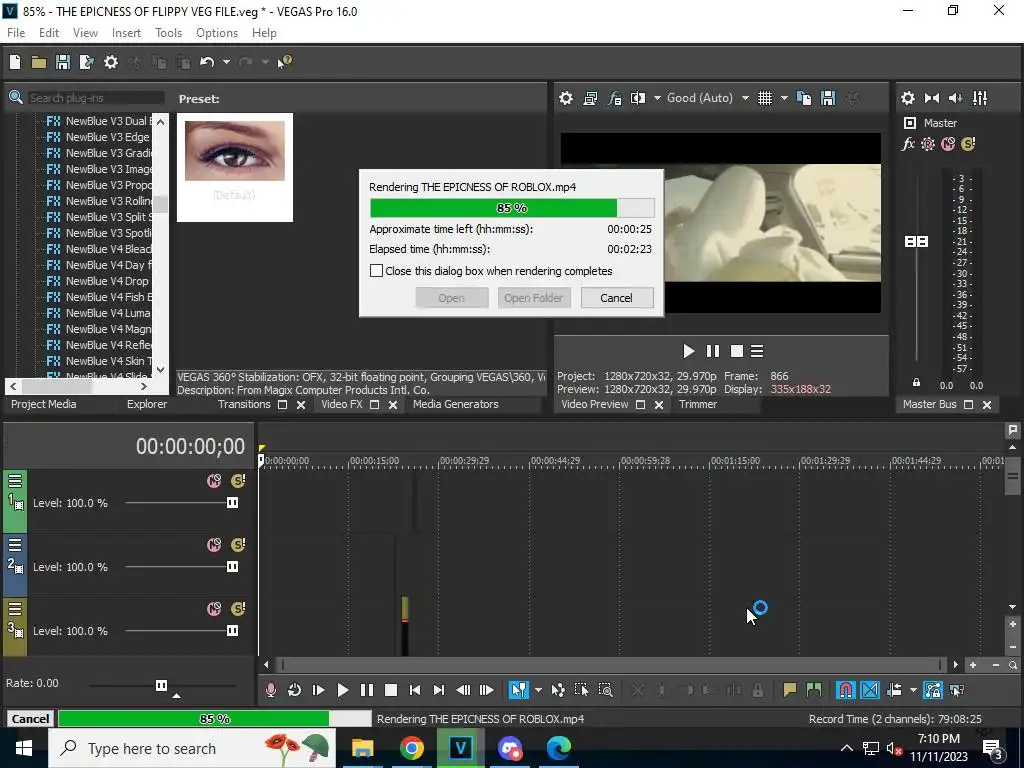Cancel render in the dialog box
Viewport: 1024px width, 768px height.
[x=616, y=298]
